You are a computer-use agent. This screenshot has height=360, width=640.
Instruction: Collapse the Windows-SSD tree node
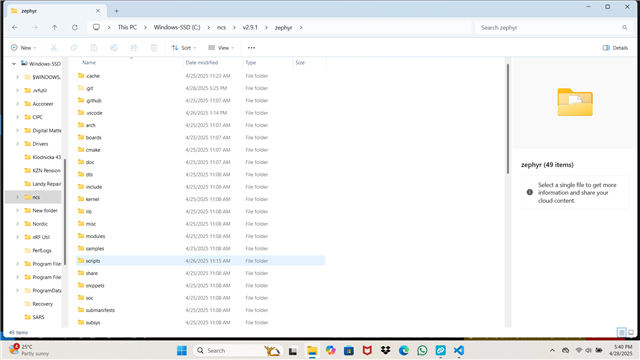coord(13,64)
